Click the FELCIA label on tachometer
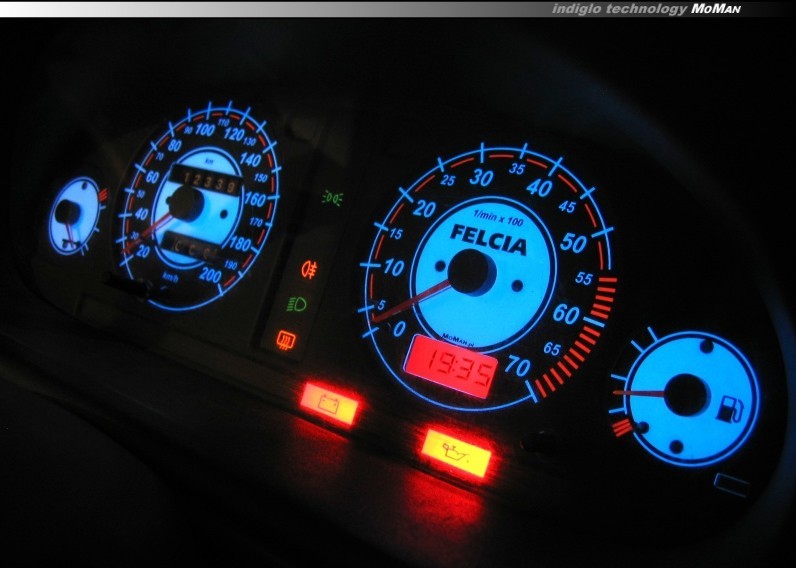This screenshot has height=568, width=796. tap(488, 234)
